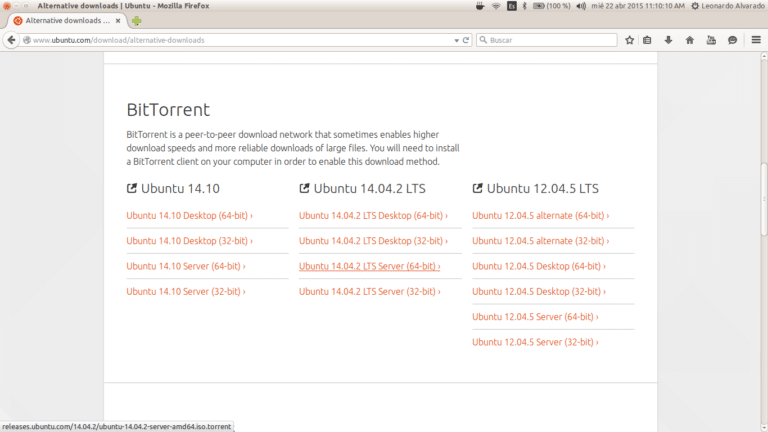Open the sound volume indicator
Viewport: 768px width, 432px height.
(581, 6)
